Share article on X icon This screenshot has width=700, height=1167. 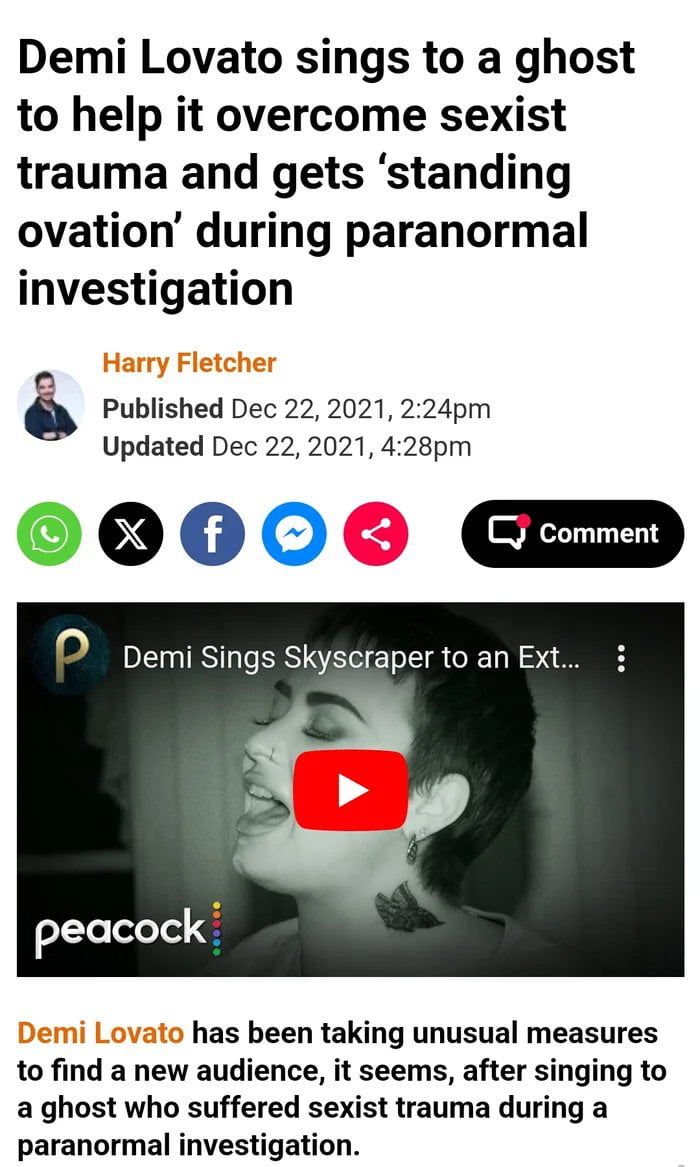[131, 534]
